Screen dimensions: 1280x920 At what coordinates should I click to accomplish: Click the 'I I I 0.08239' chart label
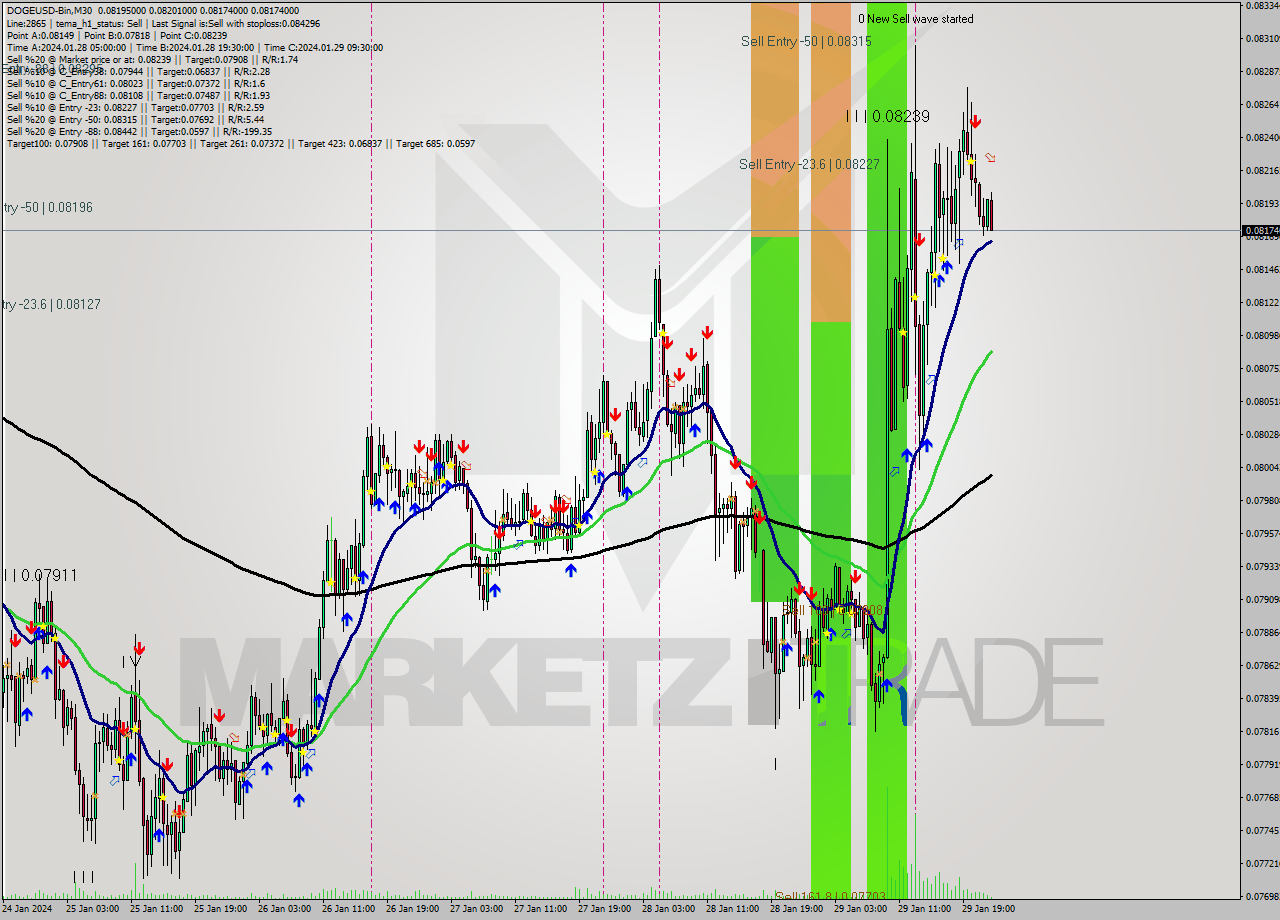tap(888, 116)
